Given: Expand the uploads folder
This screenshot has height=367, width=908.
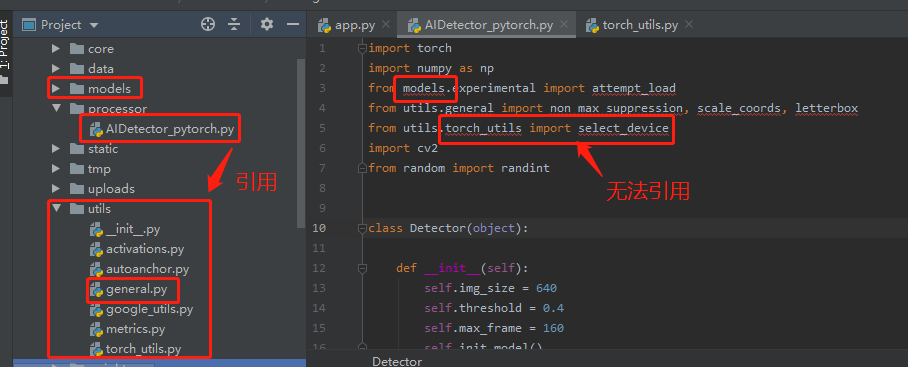Looking at the screenshot, I should pos(56,189).
